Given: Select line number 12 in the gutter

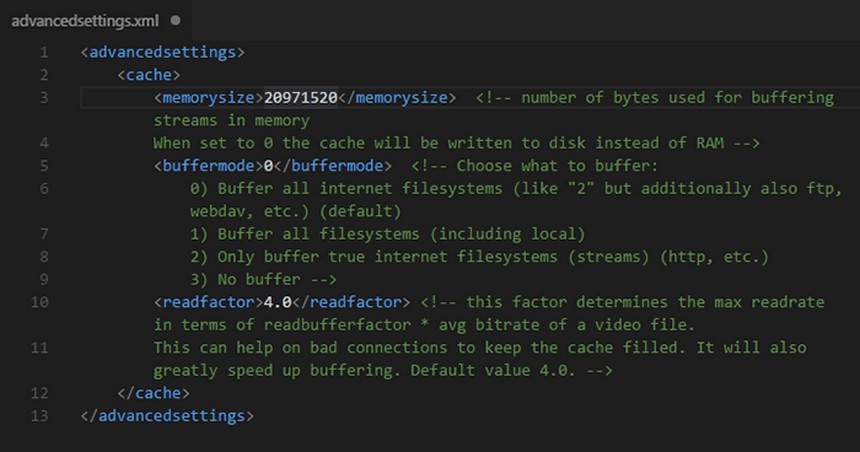Looking at the screenshot, I should (x=39, y=393).
